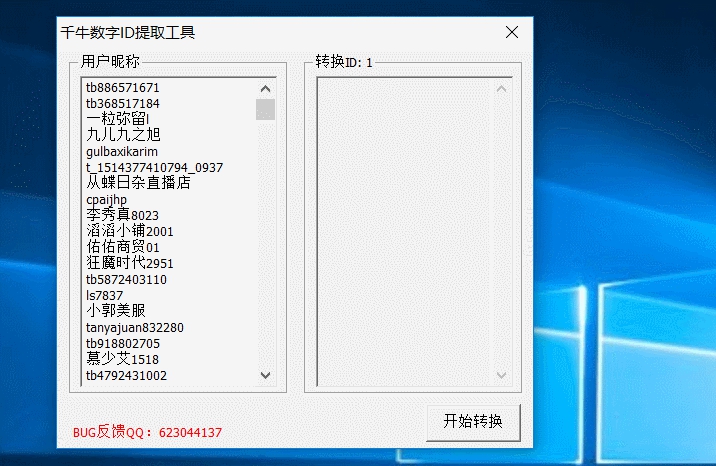Select the nickname 佑佑商贸01

123,247
